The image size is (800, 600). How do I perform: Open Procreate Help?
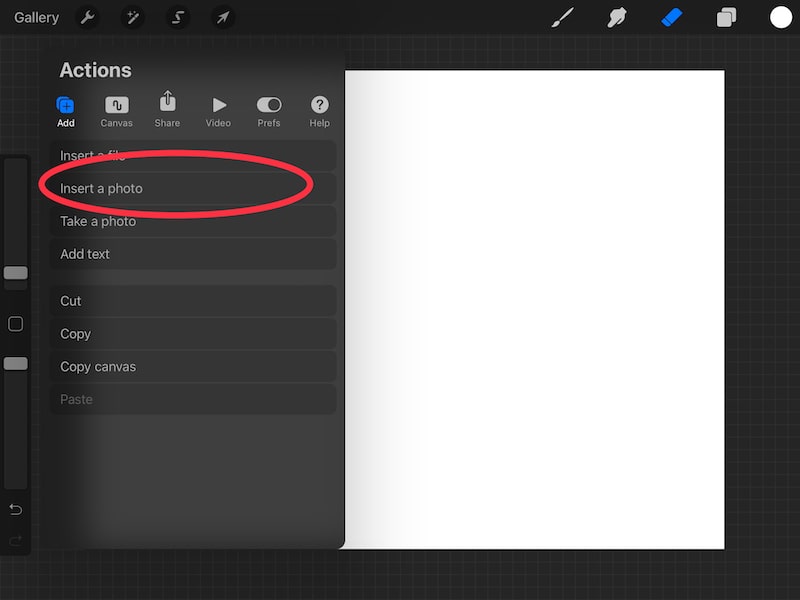319,110
